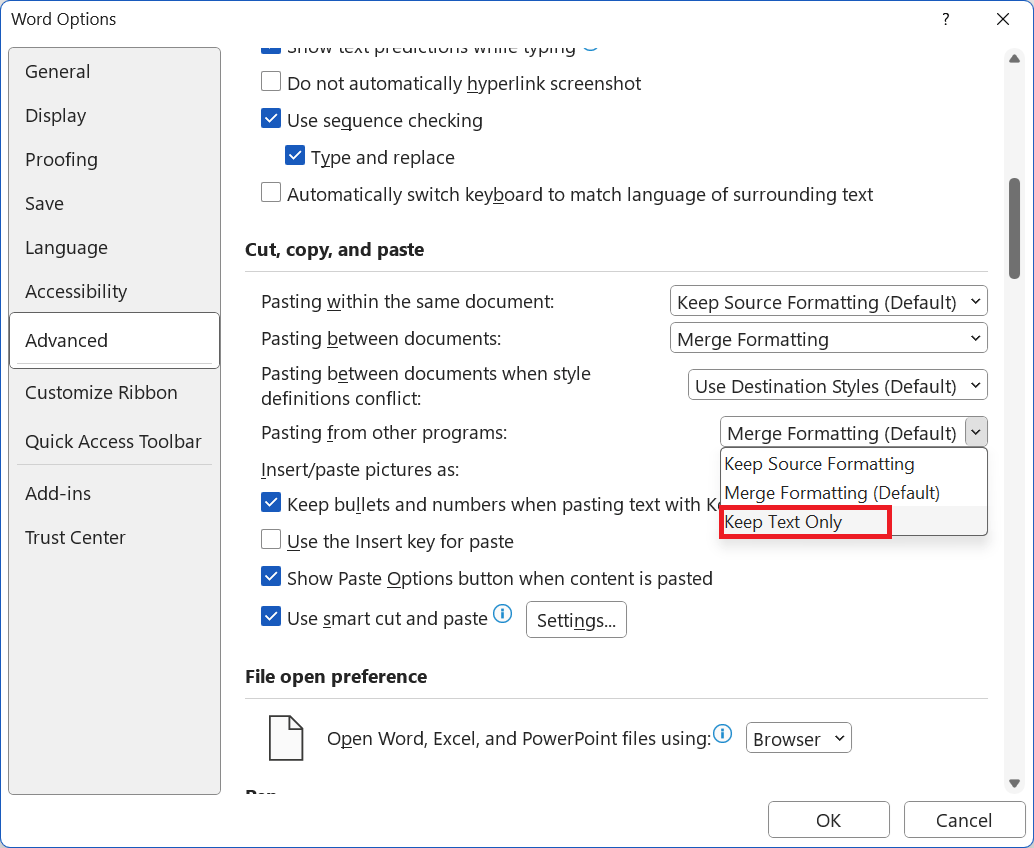This screenshot has height=848, width=1034.
Task: Click OK to apply options
Action: pos(829,820)
